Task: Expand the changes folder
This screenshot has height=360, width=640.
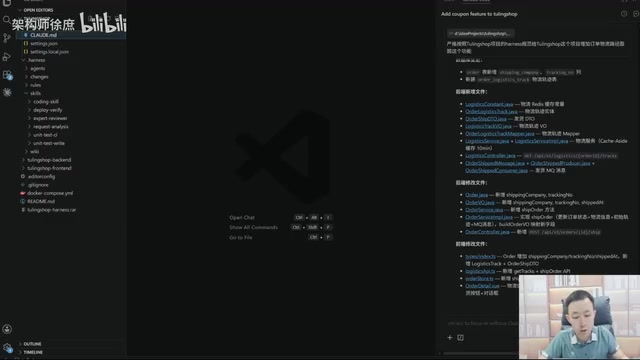Action: [27, 77]
